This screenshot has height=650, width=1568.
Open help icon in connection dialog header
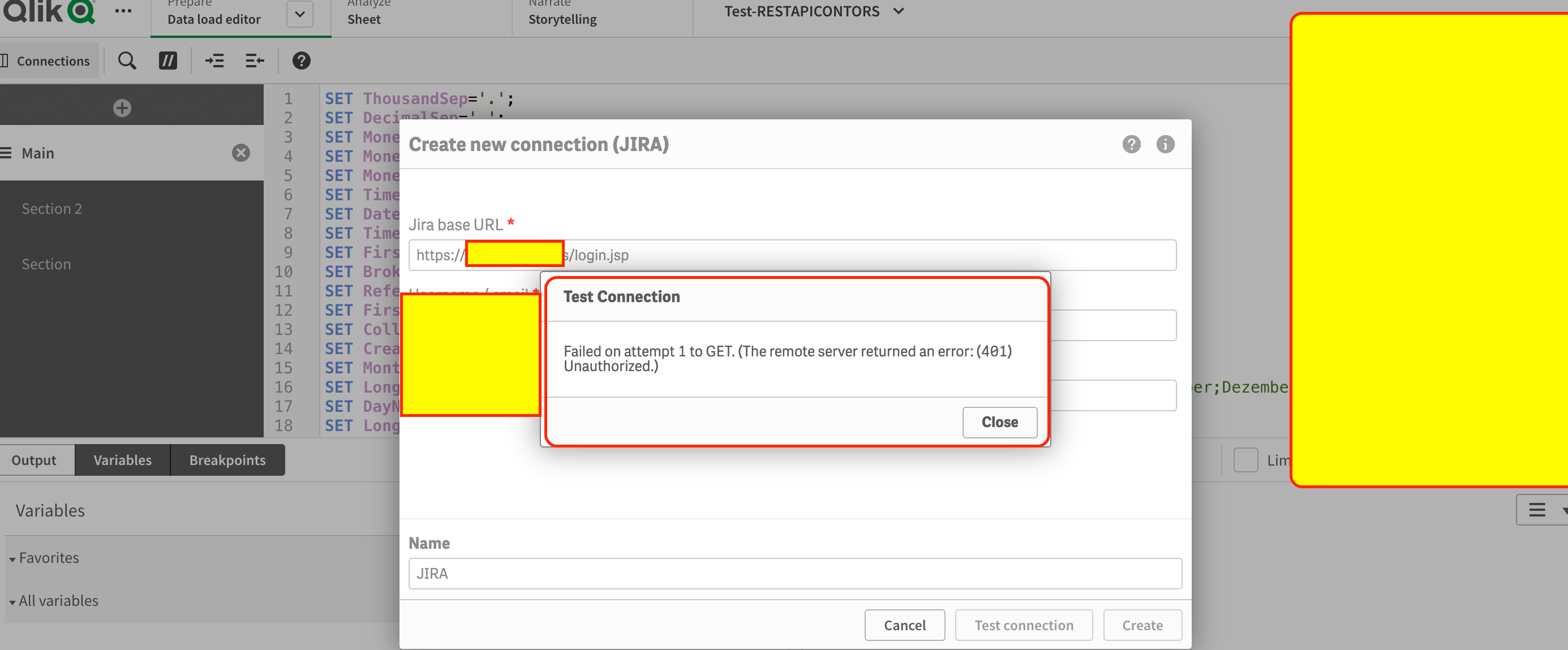coord(1131,144)
